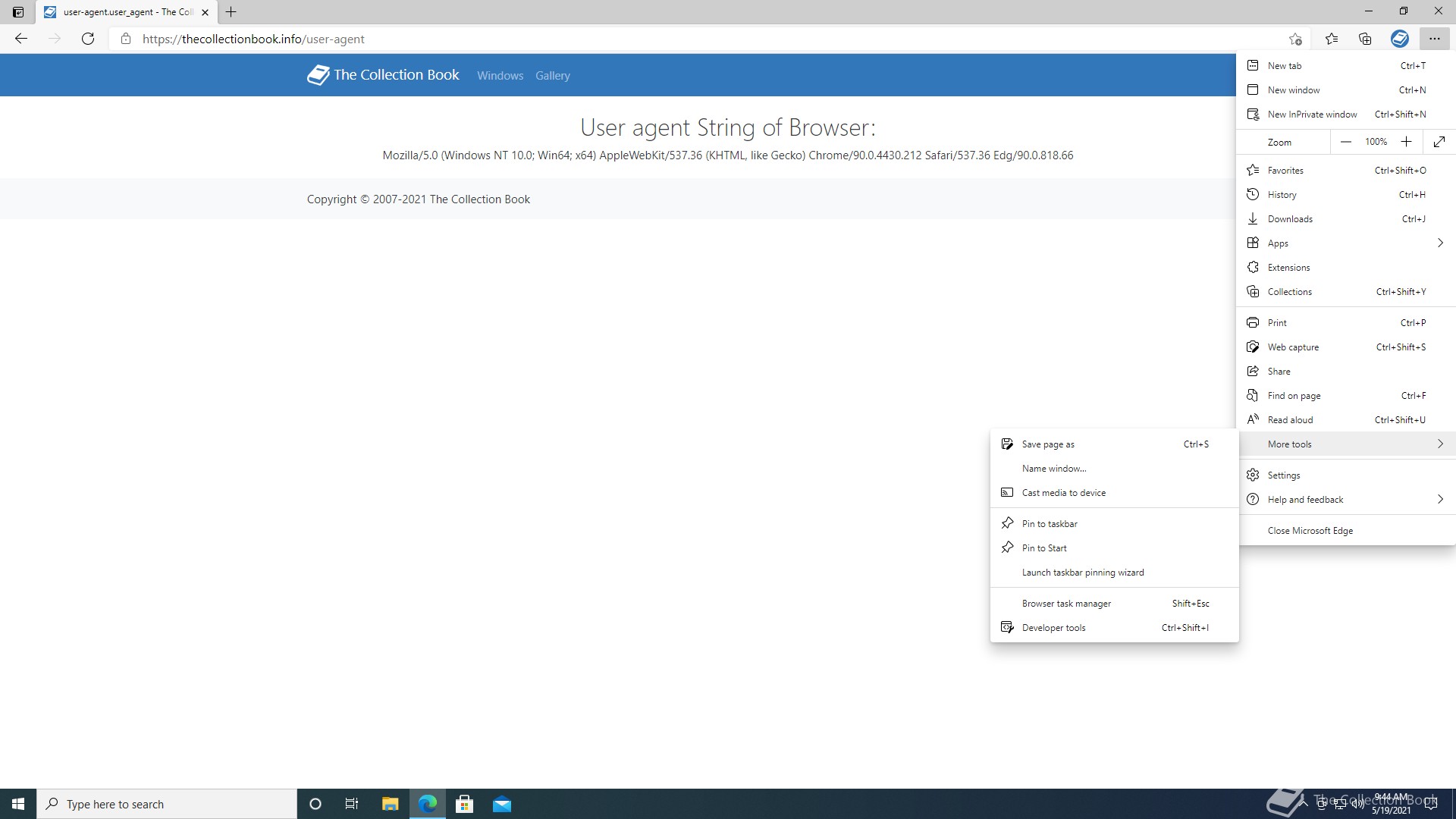This screenshot has width=1456, height=819.
Task: Collapse the More tools submenu
Action: [1346, 444]
